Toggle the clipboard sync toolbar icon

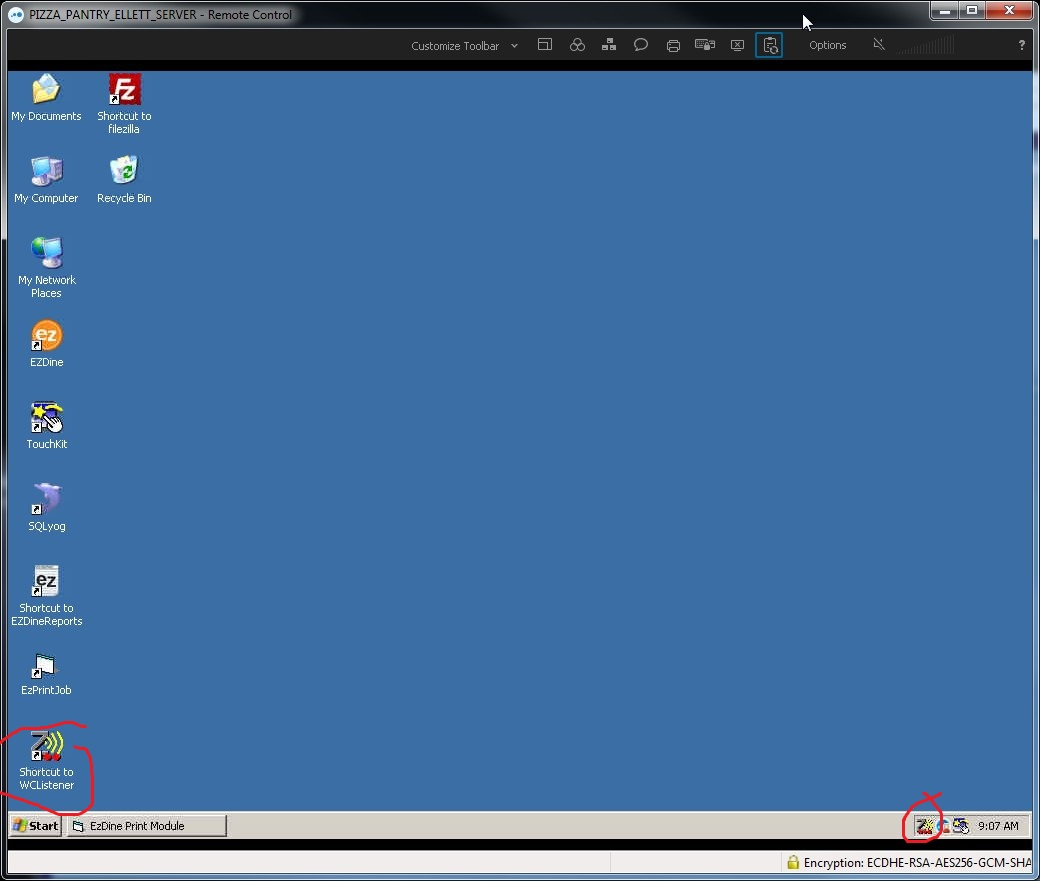[769, 45]
